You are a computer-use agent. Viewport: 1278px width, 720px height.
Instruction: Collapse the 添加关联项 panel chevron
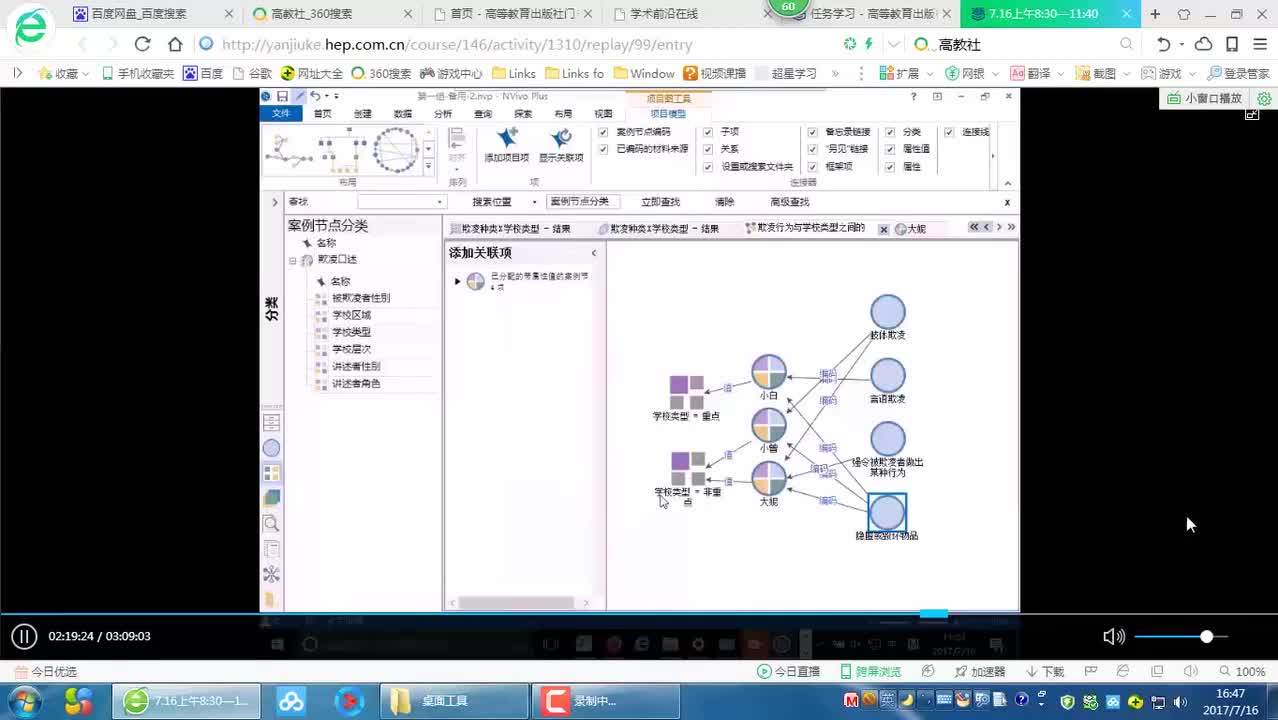point(594,253)
